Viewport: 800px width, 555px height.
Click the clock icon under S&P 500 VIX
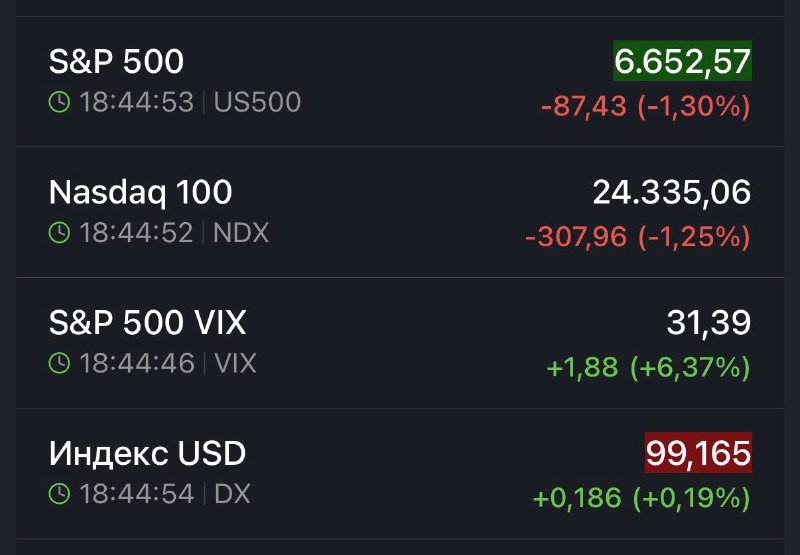(x=60, y=363)
